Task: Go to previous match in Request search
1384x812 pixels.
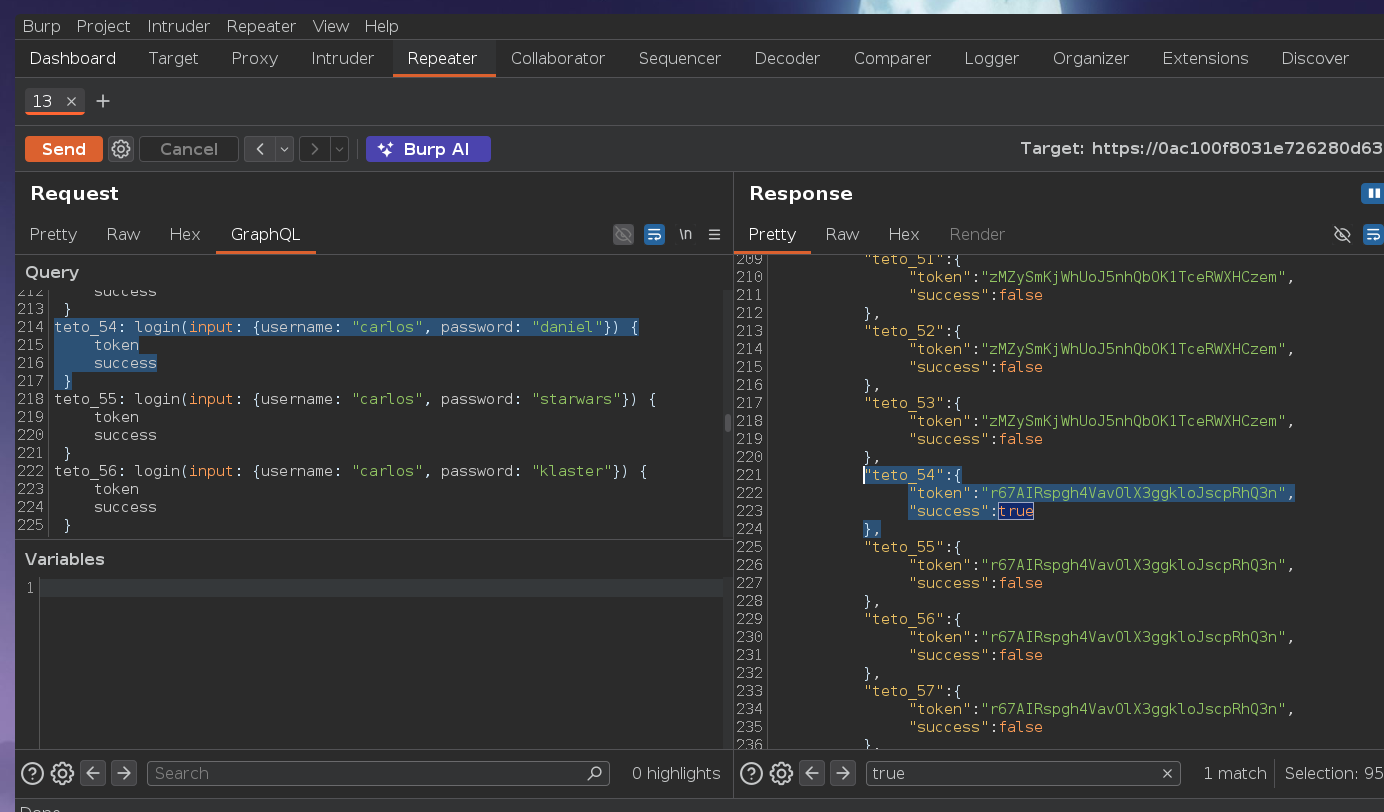Action: point(93,773)
